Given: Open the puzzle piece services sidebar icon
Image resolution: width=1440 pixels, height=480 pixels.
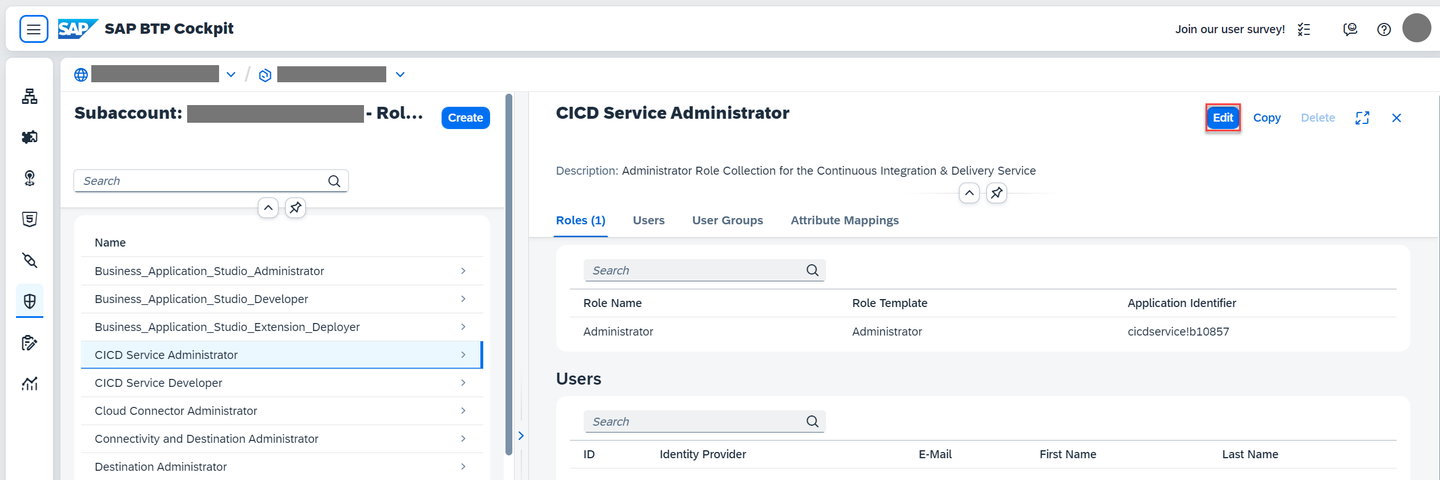Looking at the screenshot, I should tap(30, 137).
